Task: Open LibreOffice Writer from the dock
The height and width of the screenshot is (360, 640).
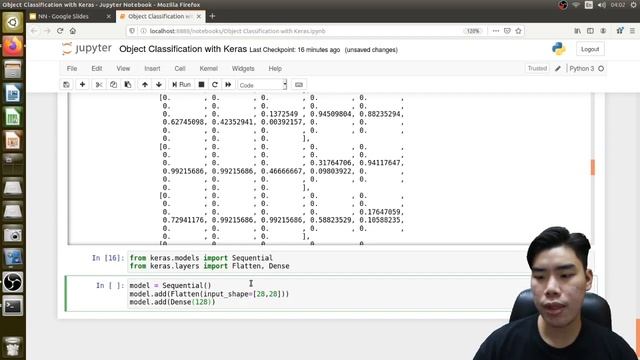Action: pyautogui.click(x=13, y=93)
